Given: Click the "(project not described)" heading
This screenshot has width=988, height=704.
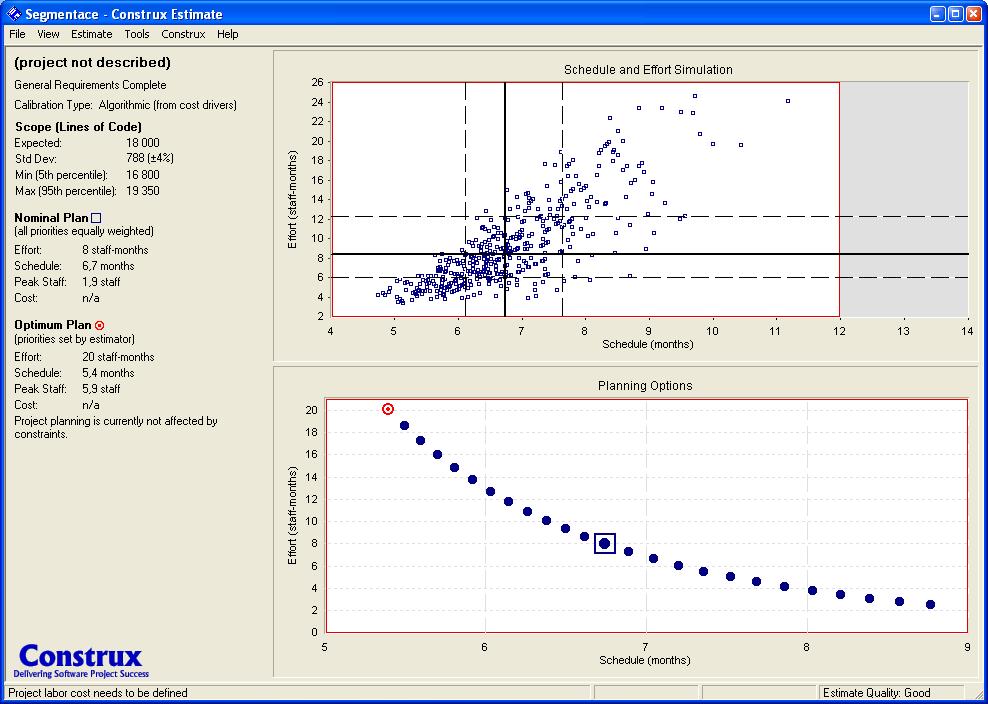Looking at the screenshot, I should [92, 62].
